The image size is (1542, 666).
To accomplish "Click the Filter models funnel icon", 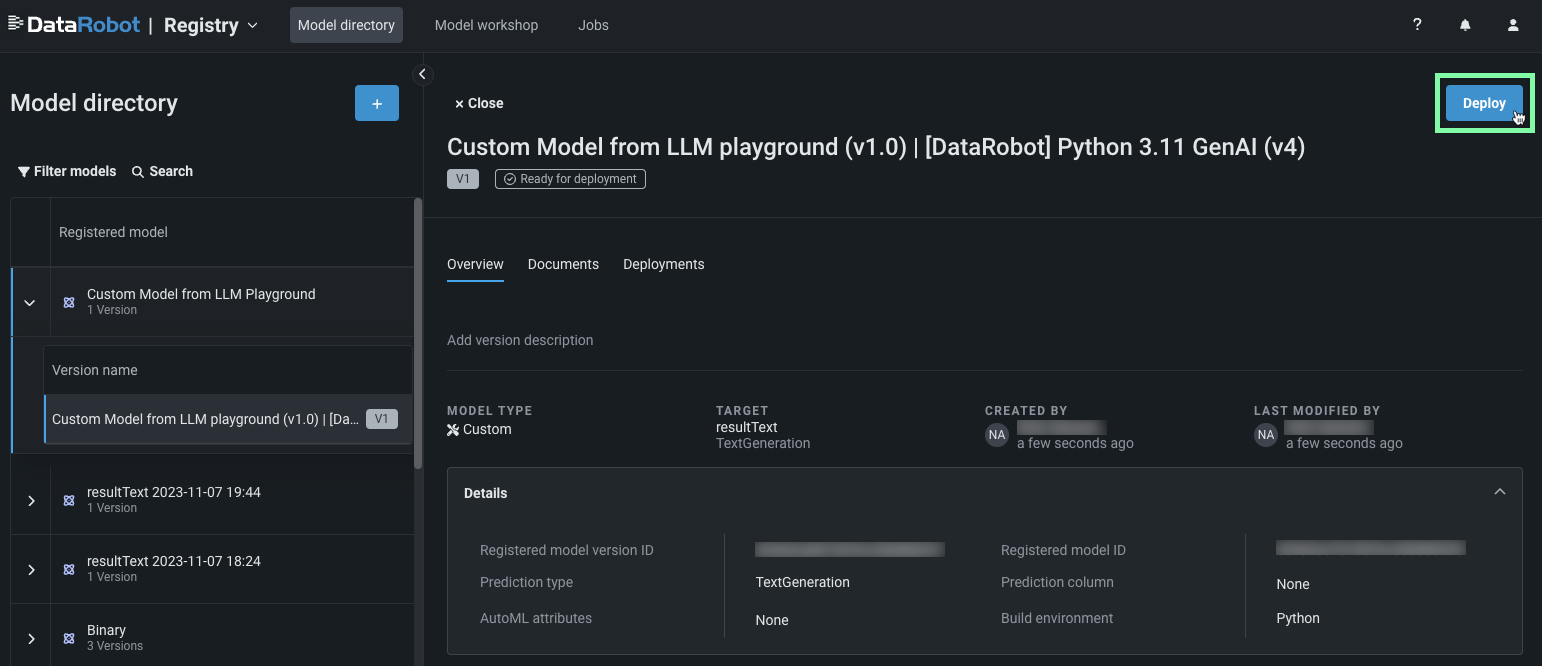I will (24, 172).
